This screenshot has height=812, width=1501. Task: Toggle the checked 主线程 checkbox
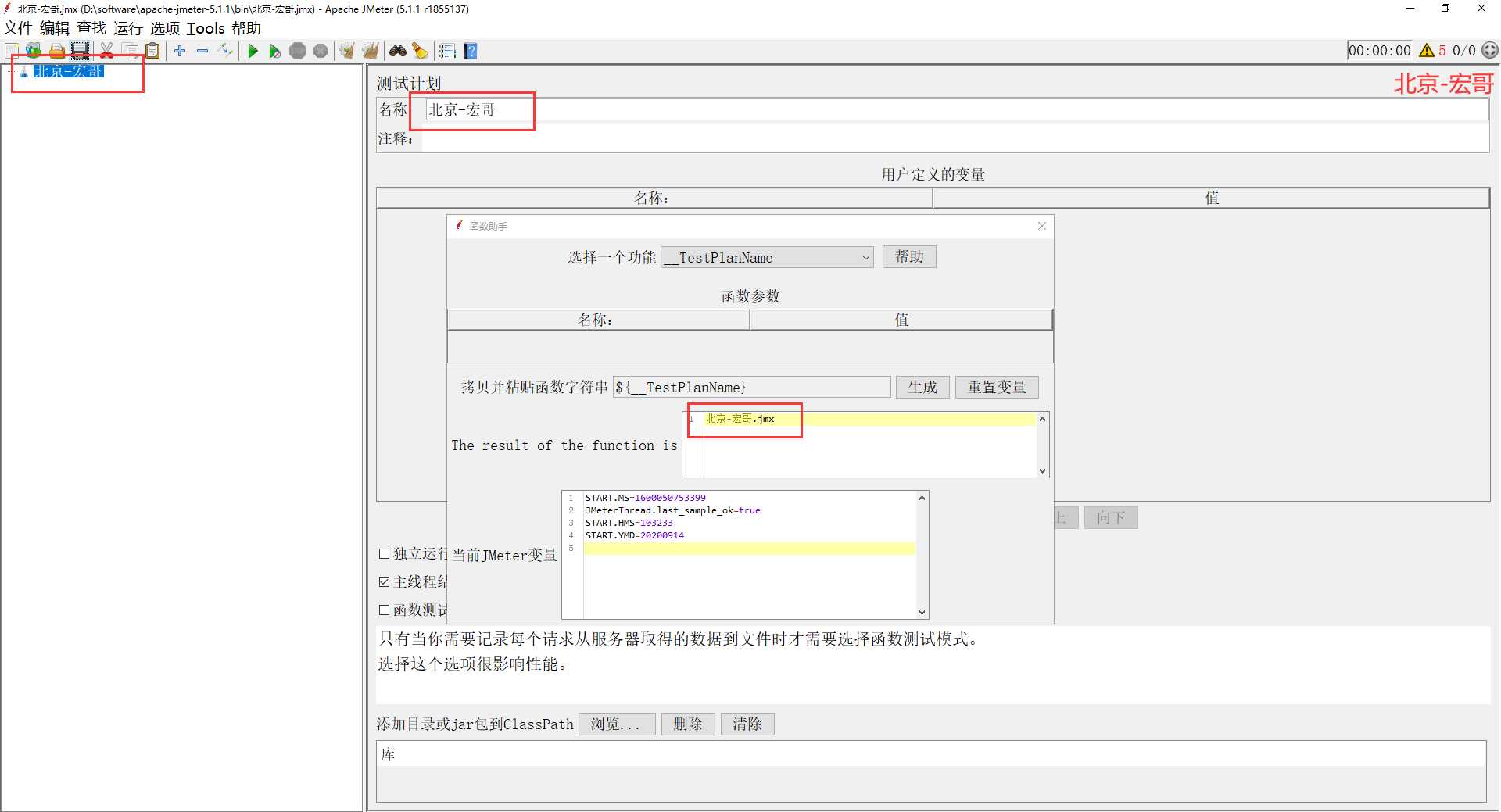click(384, 581)
